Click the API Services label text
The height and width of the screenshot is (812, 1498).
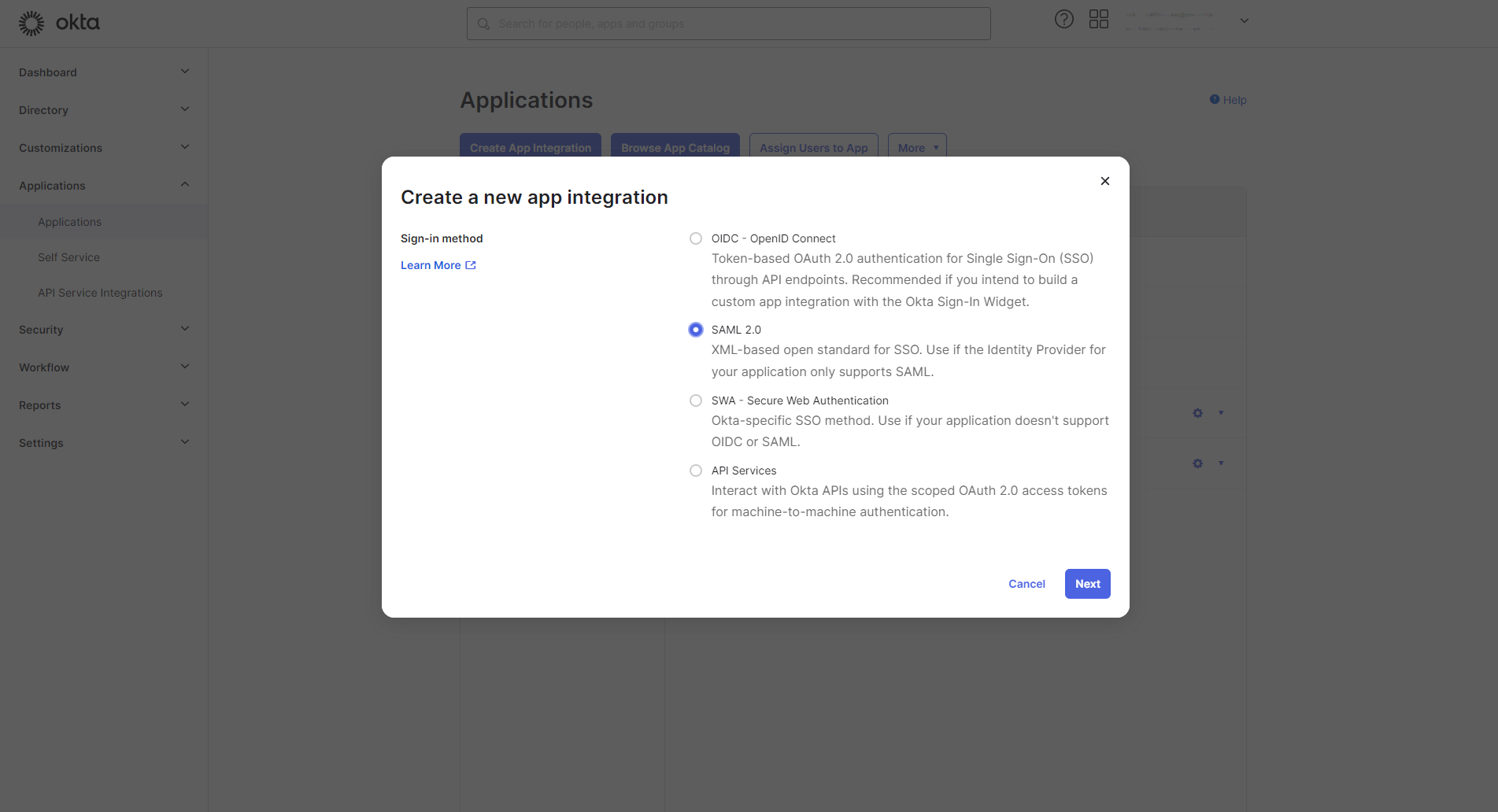coord(744,471)
